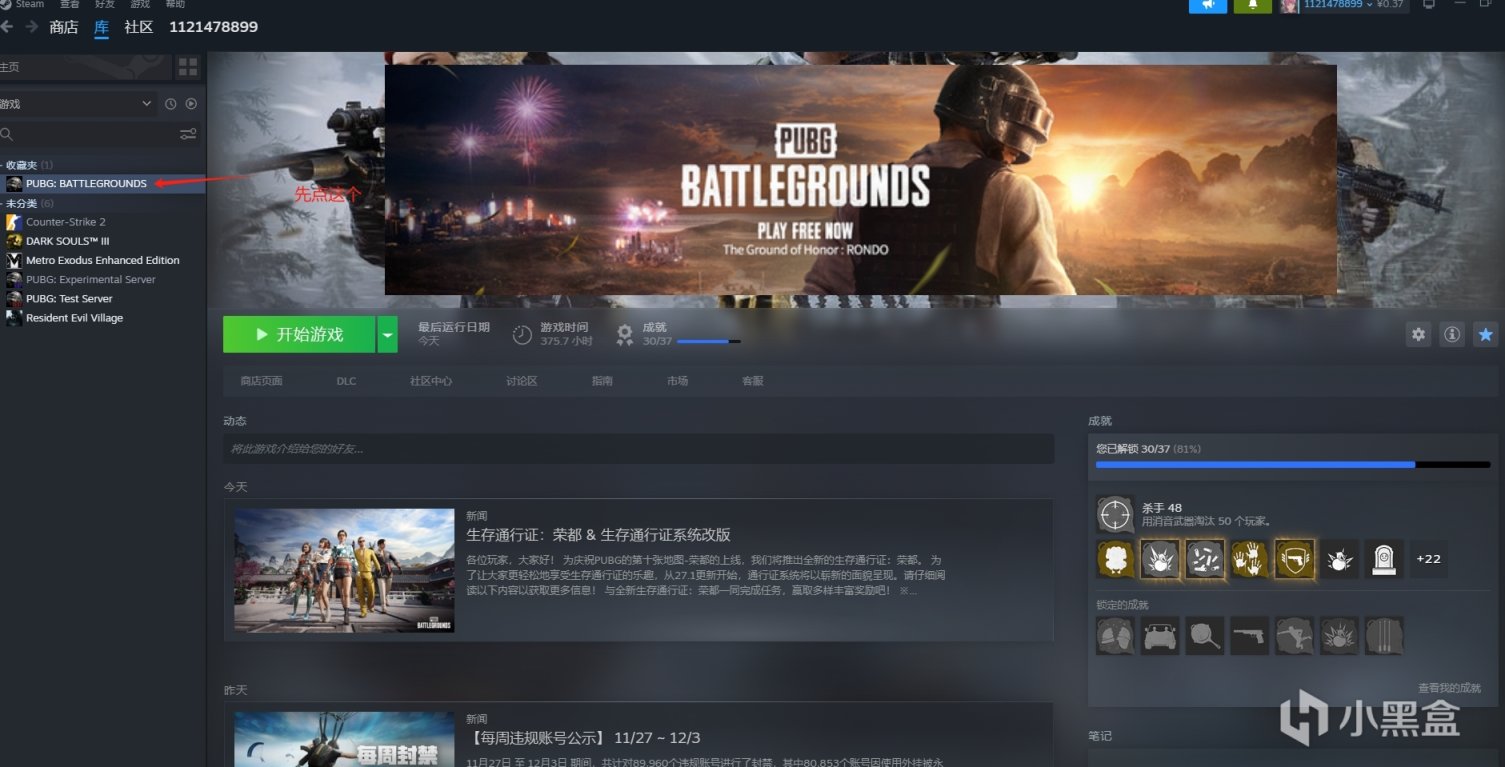Open the 市场 link
This screenshot has width=1505, height=767.
pyautogui.click(x=677, y=381)
